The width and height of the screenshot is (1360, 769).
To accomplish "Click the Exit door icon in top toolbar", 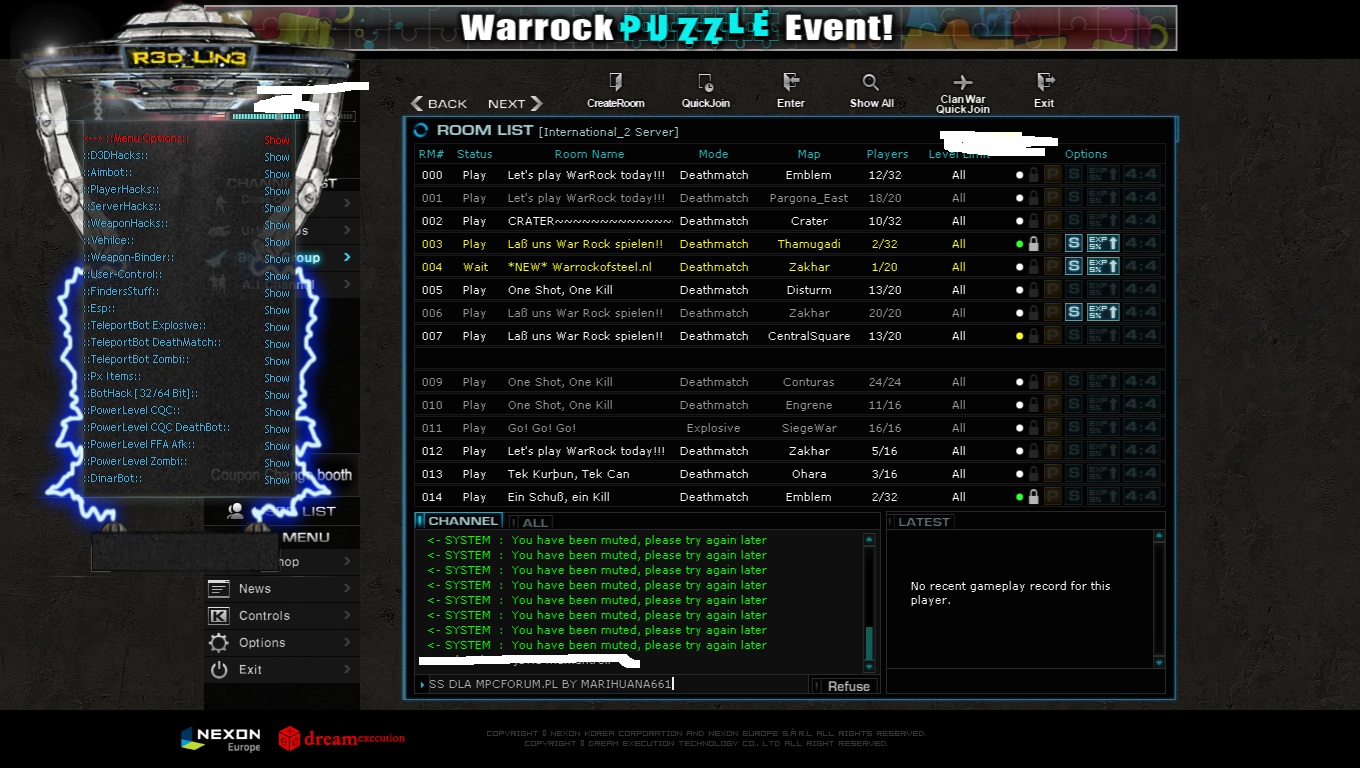I will tap(1045, 82).
